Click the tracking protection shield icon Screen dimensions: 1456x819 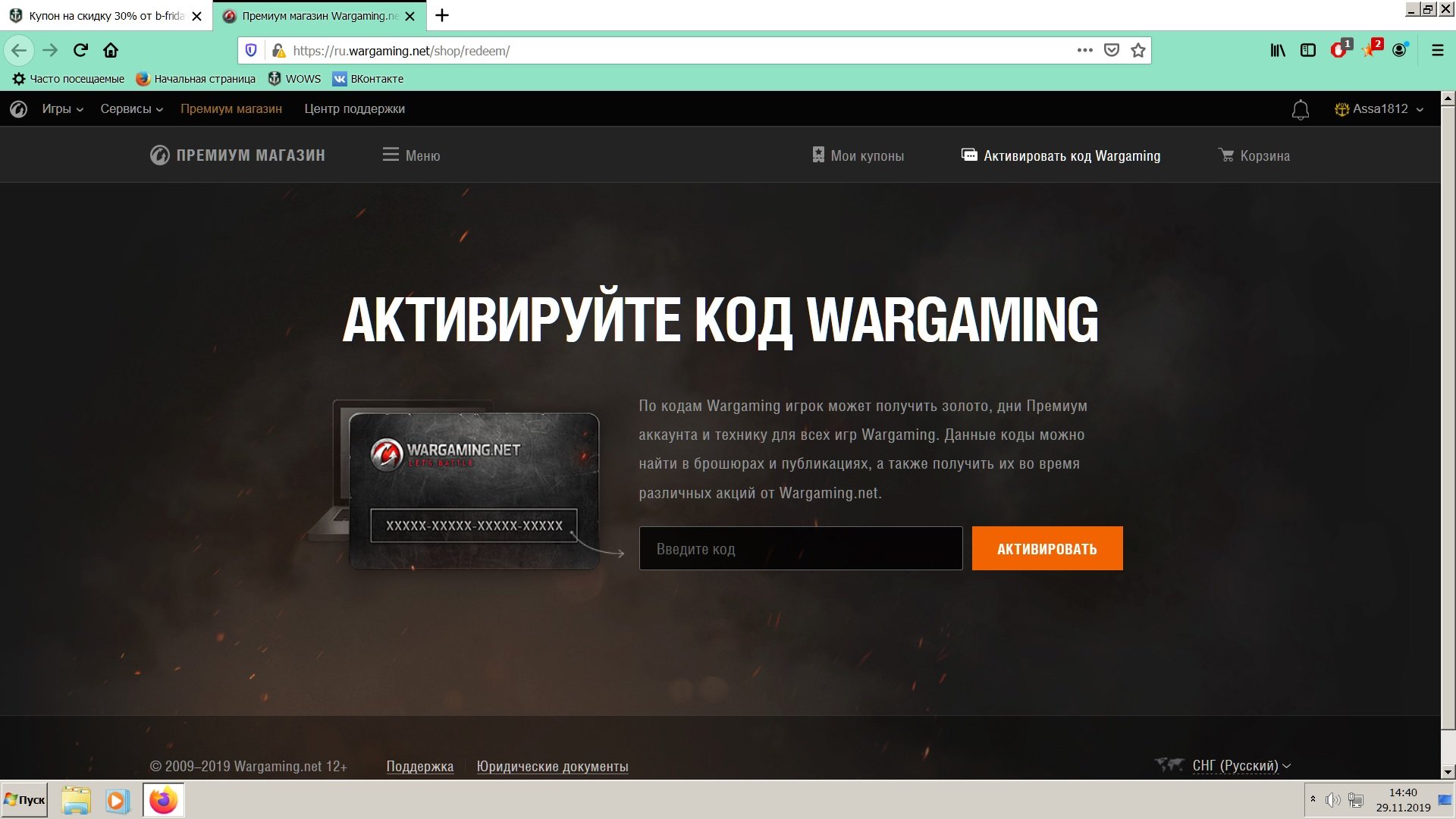[251, 51]
